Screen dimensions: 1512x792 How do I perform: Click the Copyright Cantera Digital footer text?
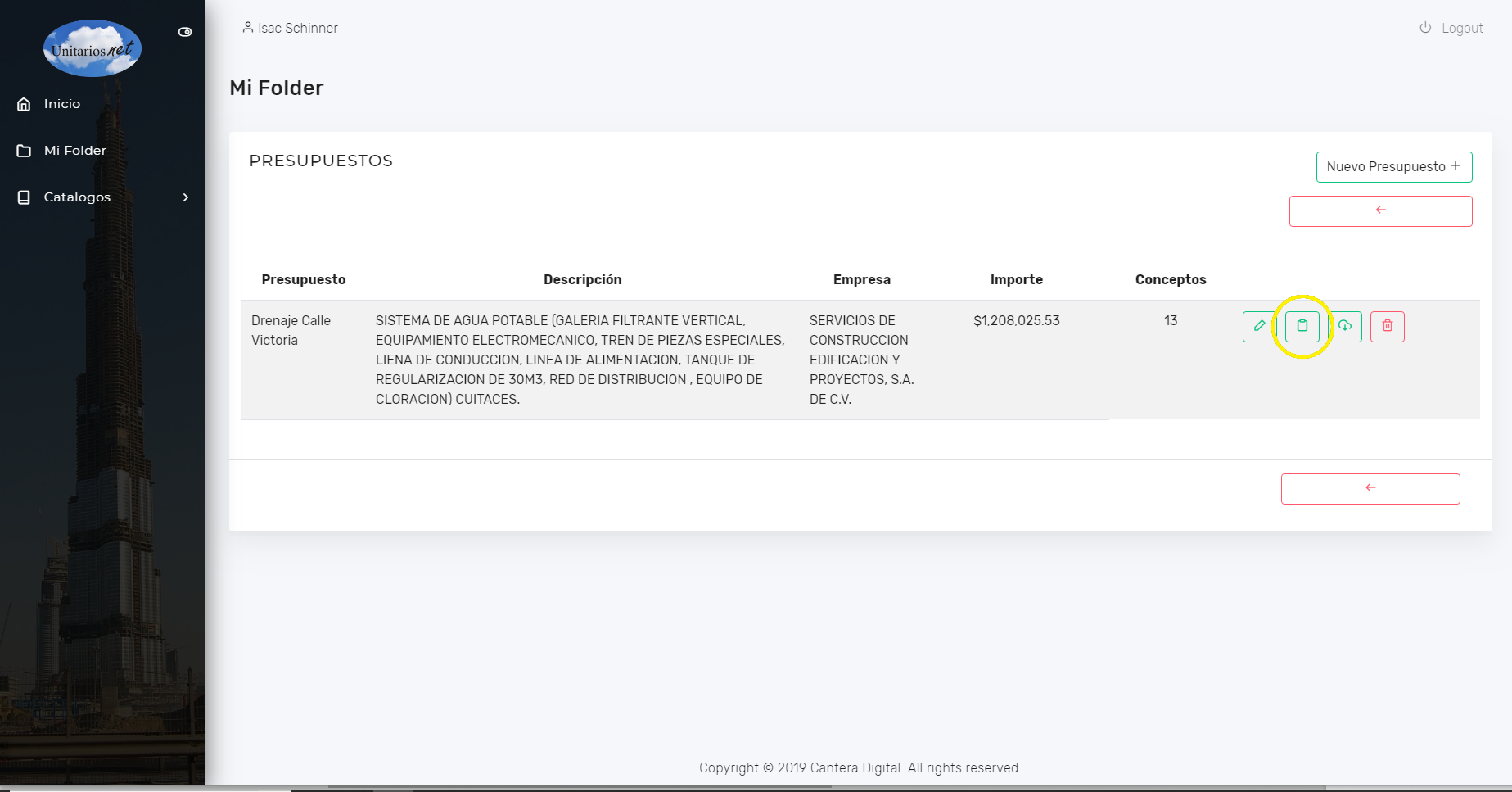860,768
